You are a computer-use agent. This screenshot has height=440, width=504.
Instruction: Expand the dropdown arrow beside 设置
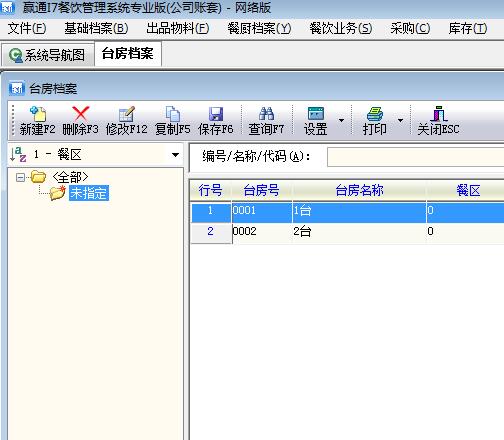(x=341, y=120)
